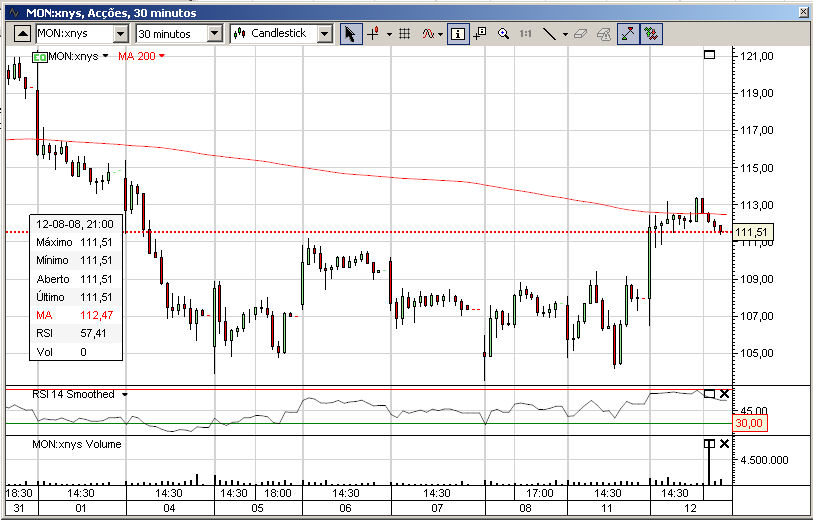Click the Vol 0 row in info box

[75, 352]
